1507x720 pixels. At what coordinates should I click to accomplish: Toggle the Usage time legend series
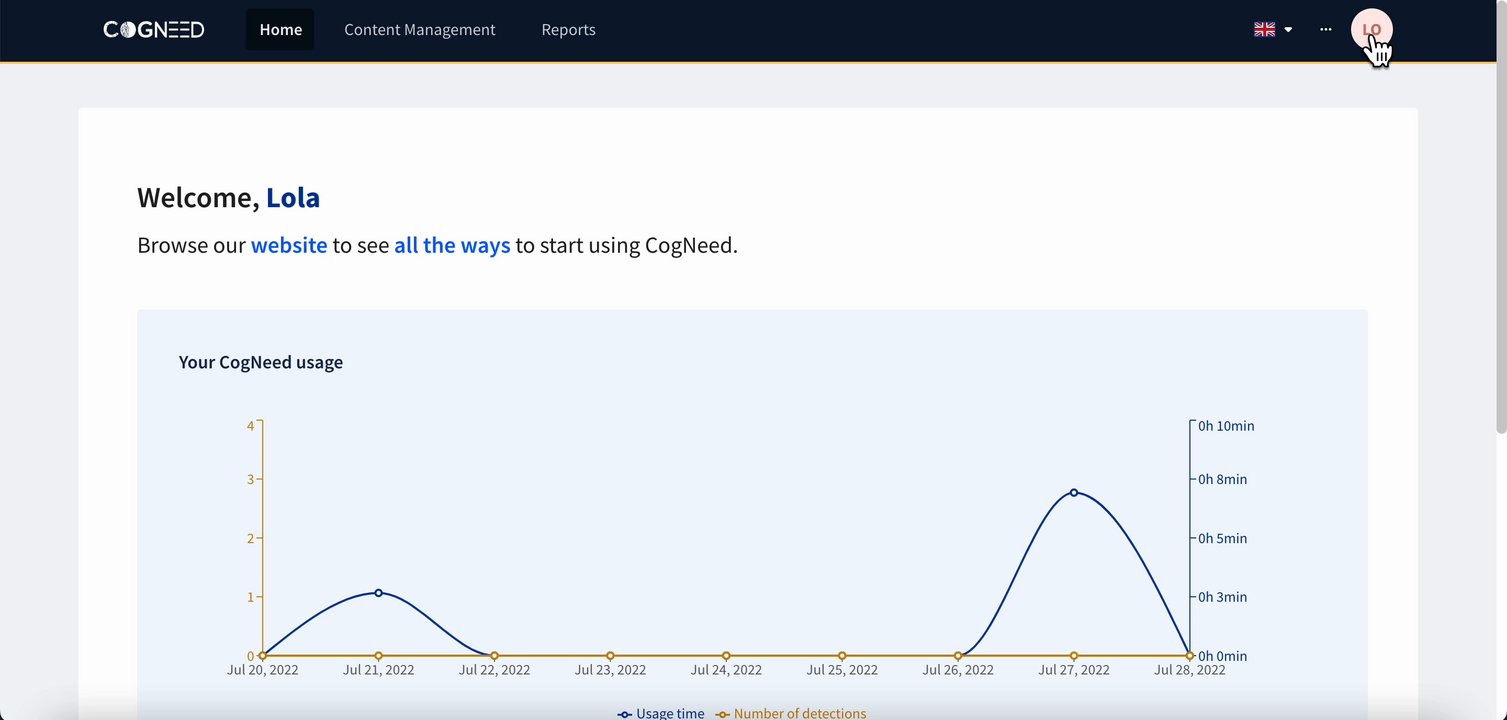(662, 713)
